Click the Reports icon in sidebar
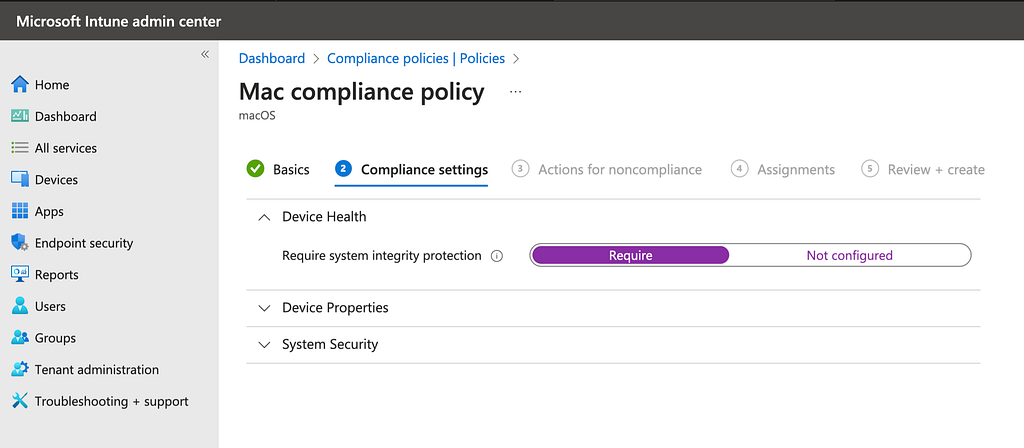The image size is (1024, 448). coord(20,274)
